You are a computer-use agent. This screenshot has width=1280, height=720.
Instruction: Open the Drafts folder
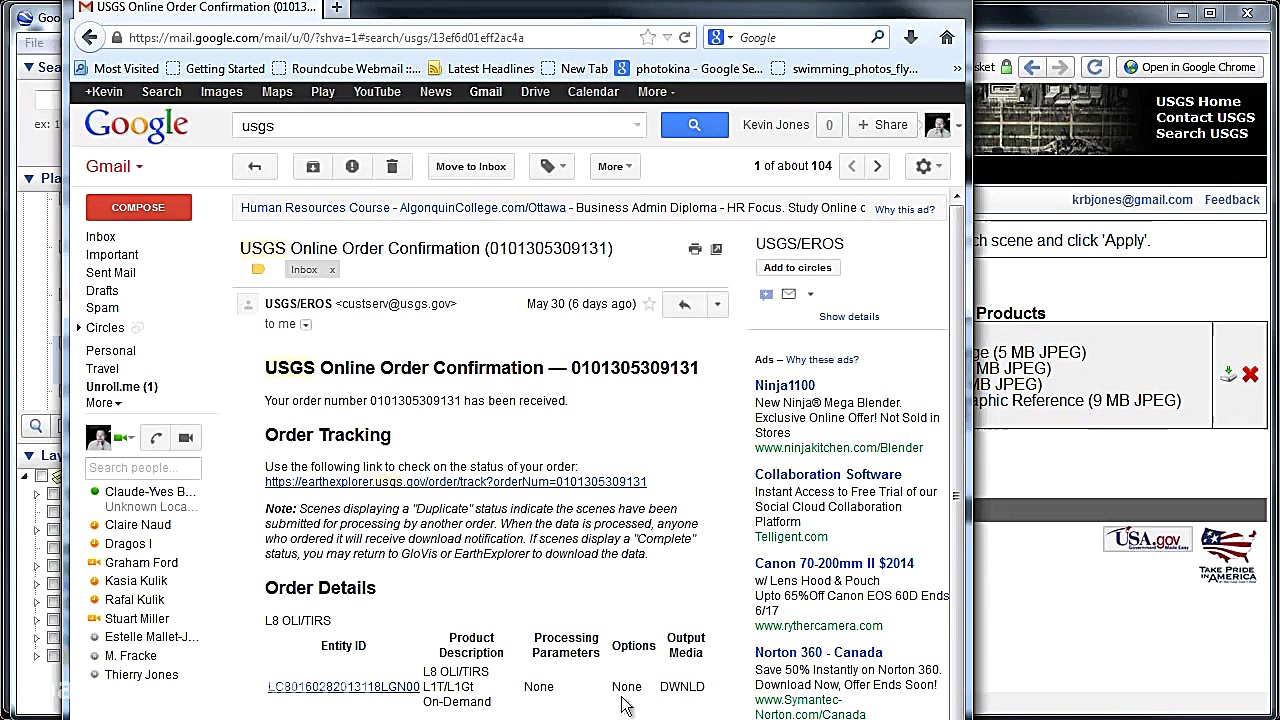(102, 291)
